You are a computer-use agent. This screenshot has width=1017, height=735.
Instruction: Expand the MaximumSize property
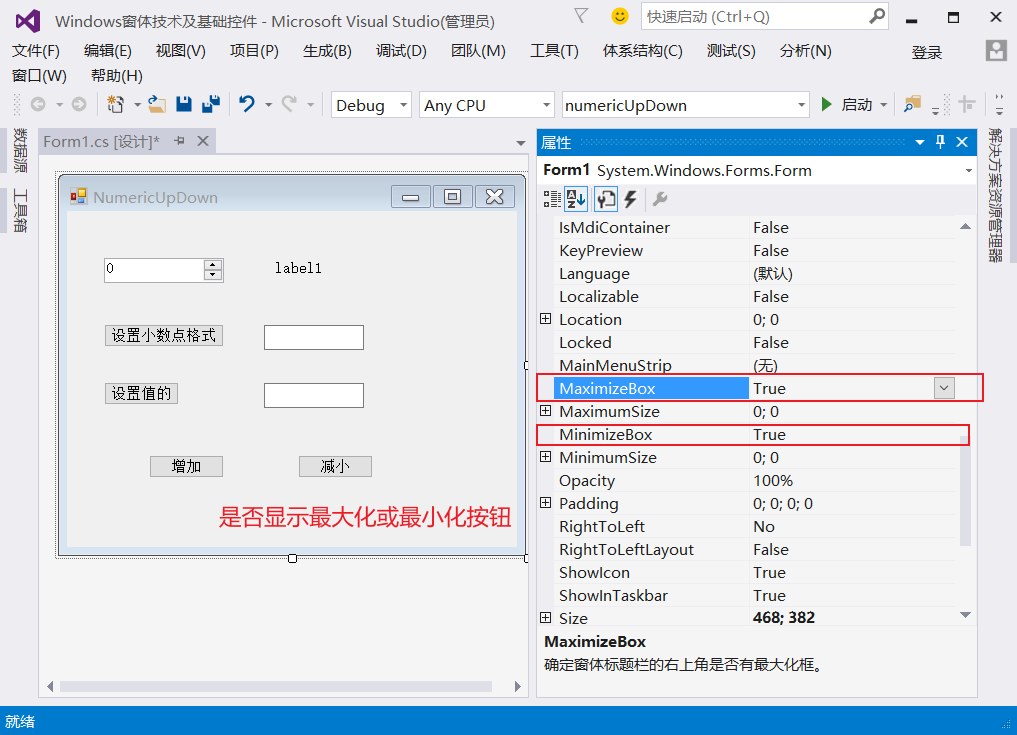tap(545, 411)
